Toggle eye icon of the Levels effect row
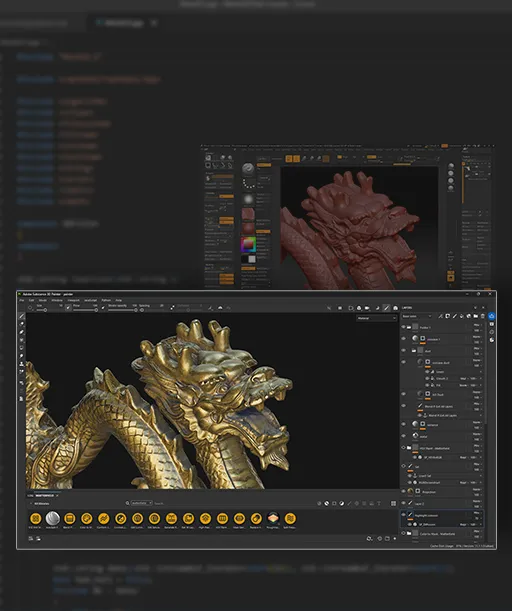Viewport: 512px width, 611px height. pyautogui.click(x=427, y=372)
